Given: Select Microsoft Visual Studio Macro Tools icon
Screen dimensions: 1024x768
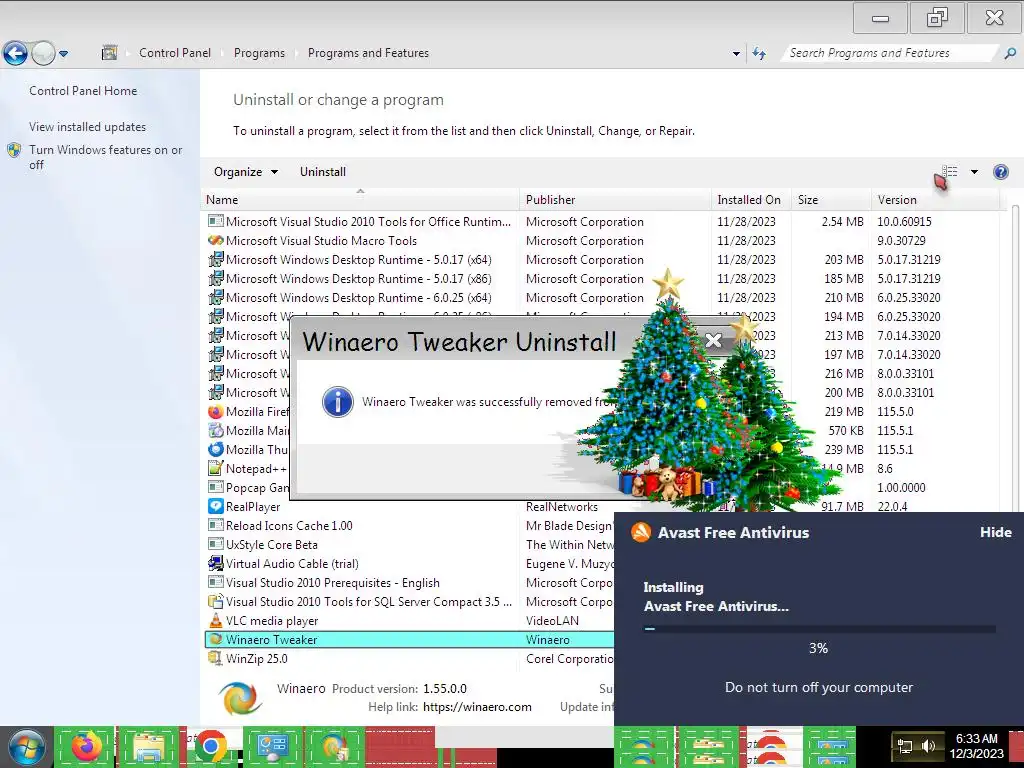Looking at the screenshot, I should [x=216, y=241].
